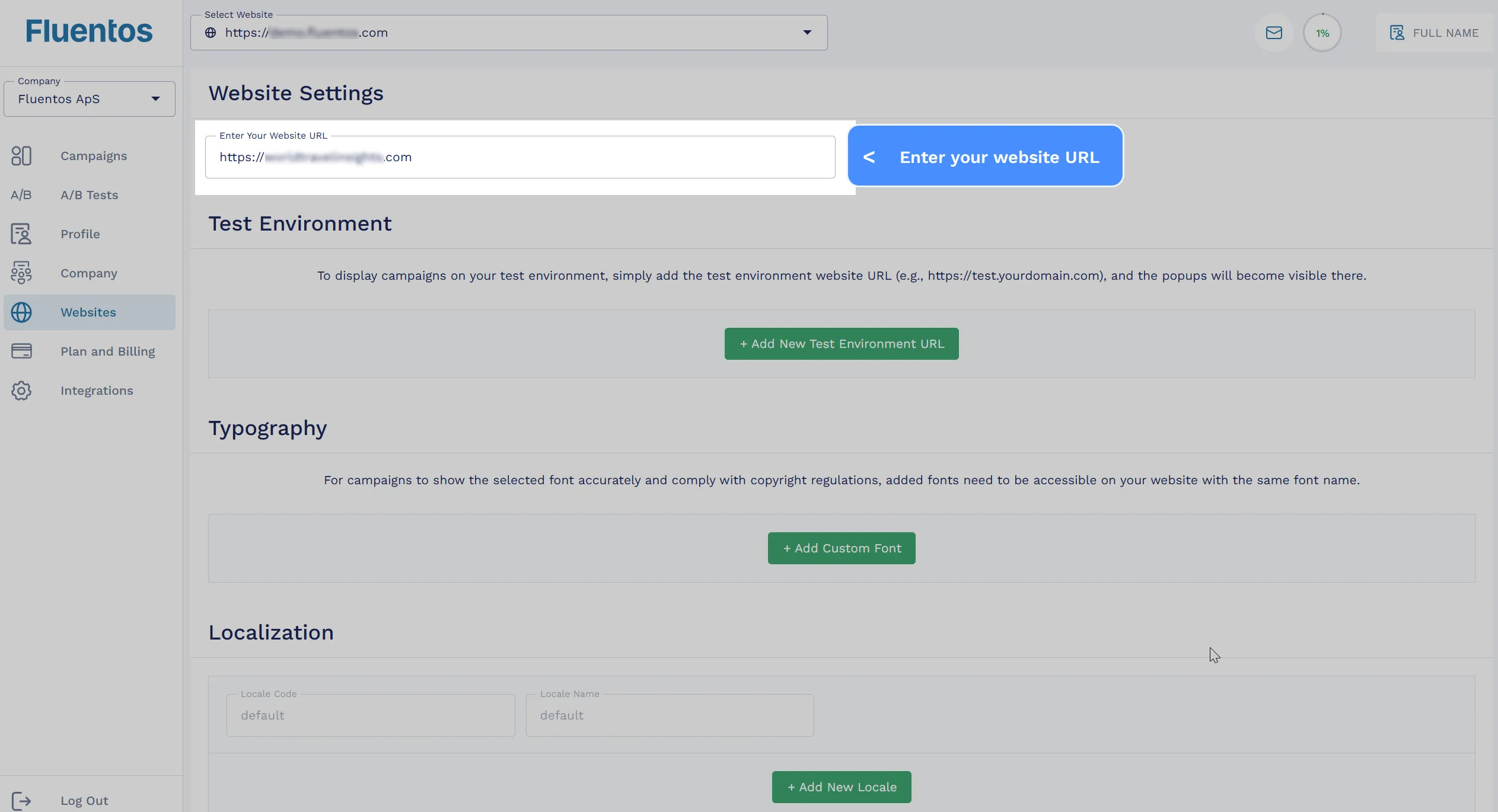This screenshot has width=1498, height=812.
Task: Click the Websites globe icon
Action: click(21, 312)
